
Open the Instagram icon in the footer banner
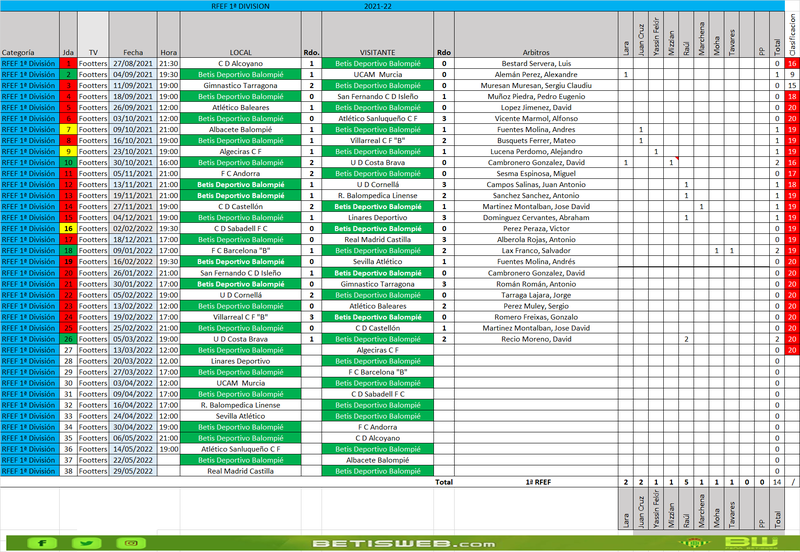point(131,543)
